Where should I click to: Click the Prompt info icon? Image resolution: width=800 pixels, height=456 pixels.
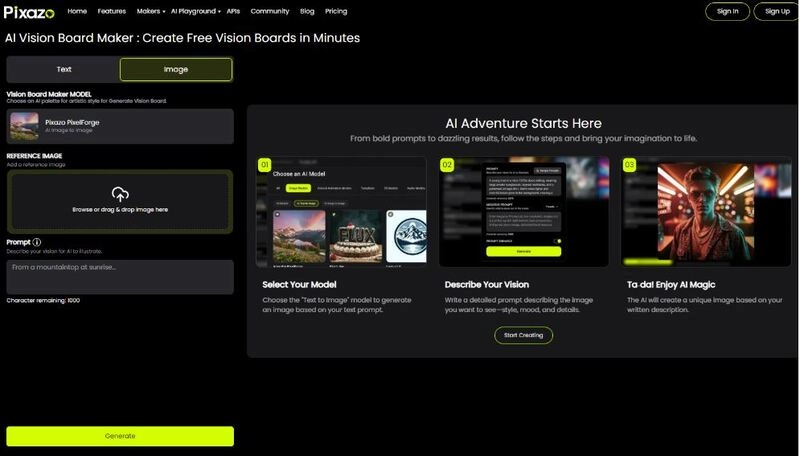[x=37, y=242]
